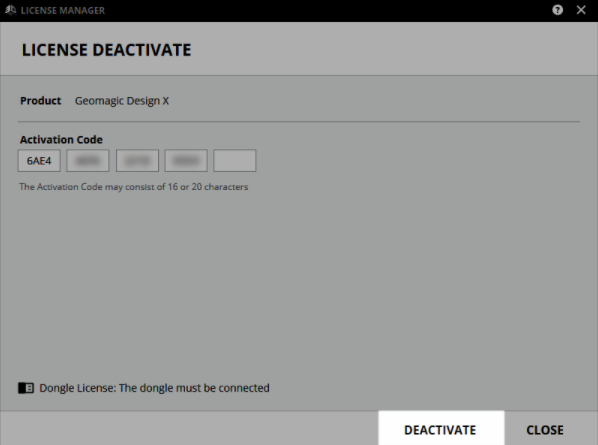Click the License Manager app logo icon
The width and height of the screenshot is (598, 445).
(x=10, y=10)
